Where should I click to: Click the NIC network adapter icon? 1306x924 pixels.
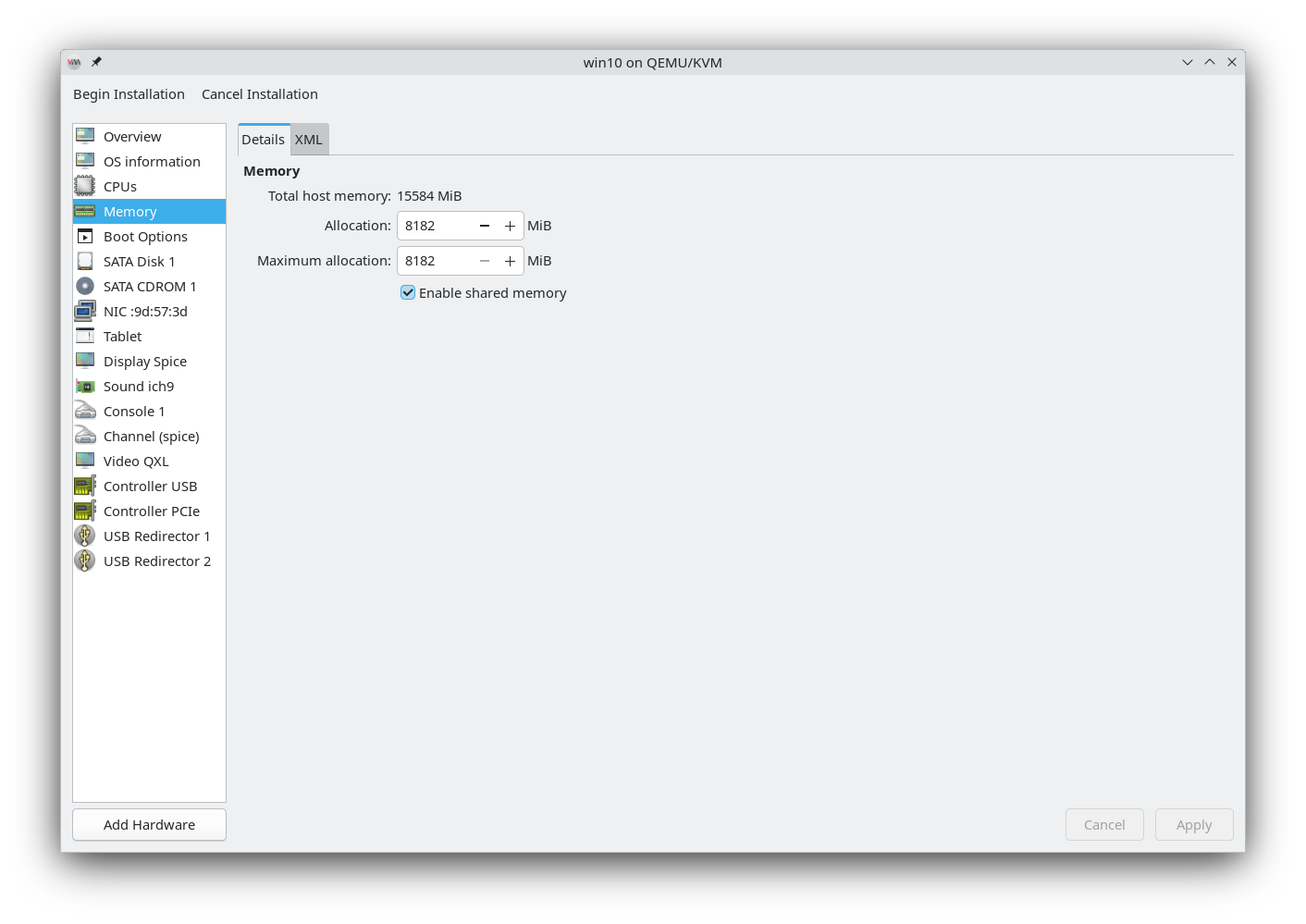click(x=85, y=311)
